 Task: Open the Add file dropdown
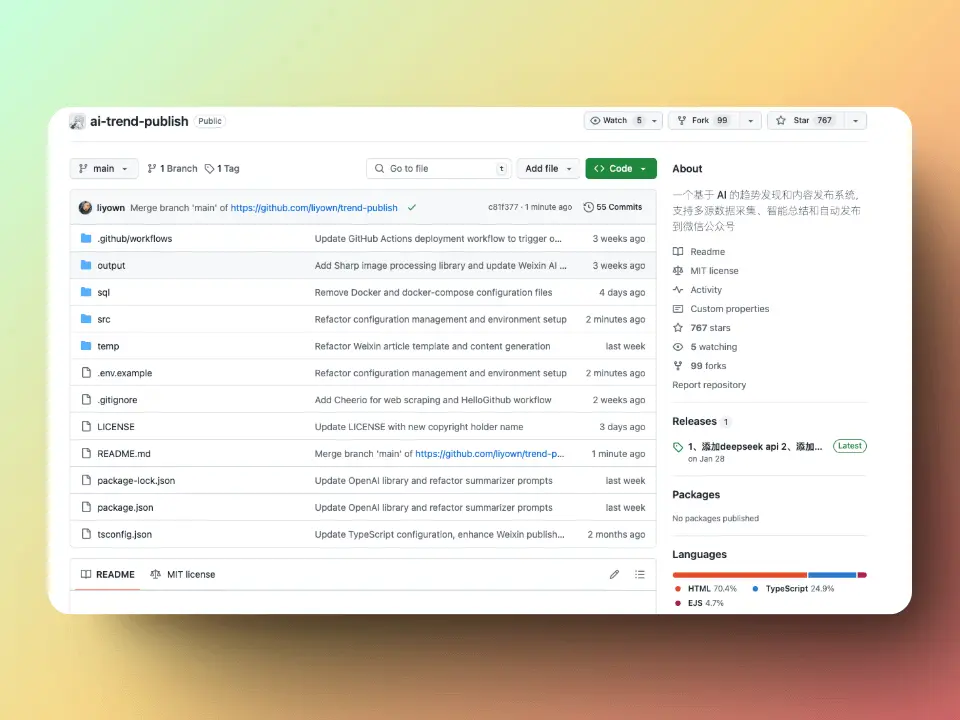(x=548, y=169)
